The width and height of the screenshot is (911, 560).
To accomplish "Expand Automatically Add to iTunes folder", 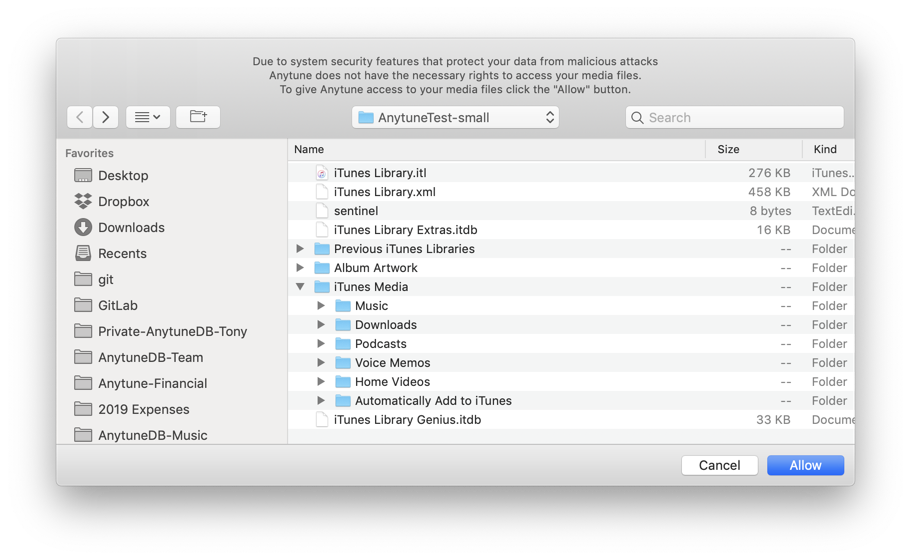I will pyautogui.click(x=321, y=400).
